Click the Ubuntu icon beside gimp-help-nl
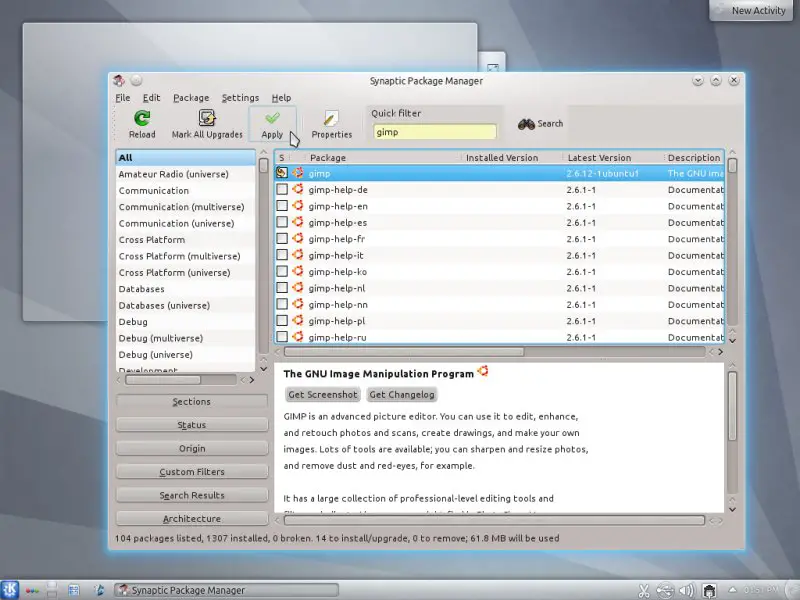The image size is (800, 600). click(x=298, y=287)
